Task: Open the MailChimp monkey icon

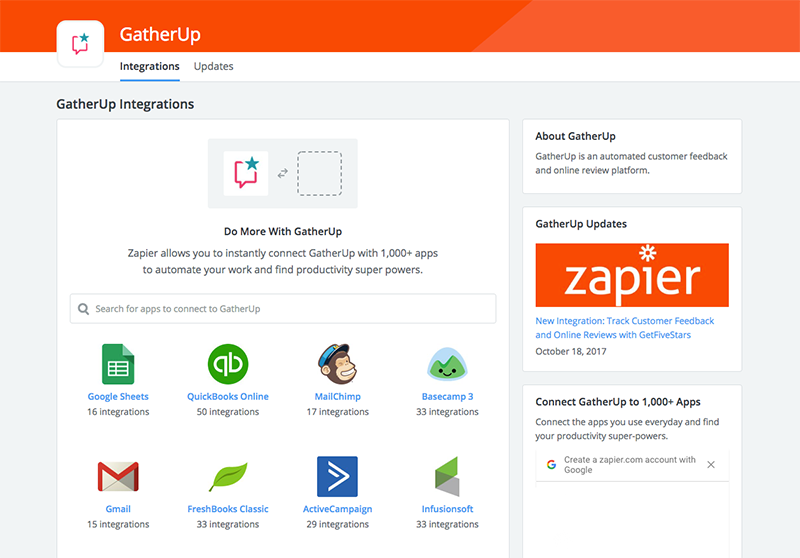Action: [x=337, y=364]
